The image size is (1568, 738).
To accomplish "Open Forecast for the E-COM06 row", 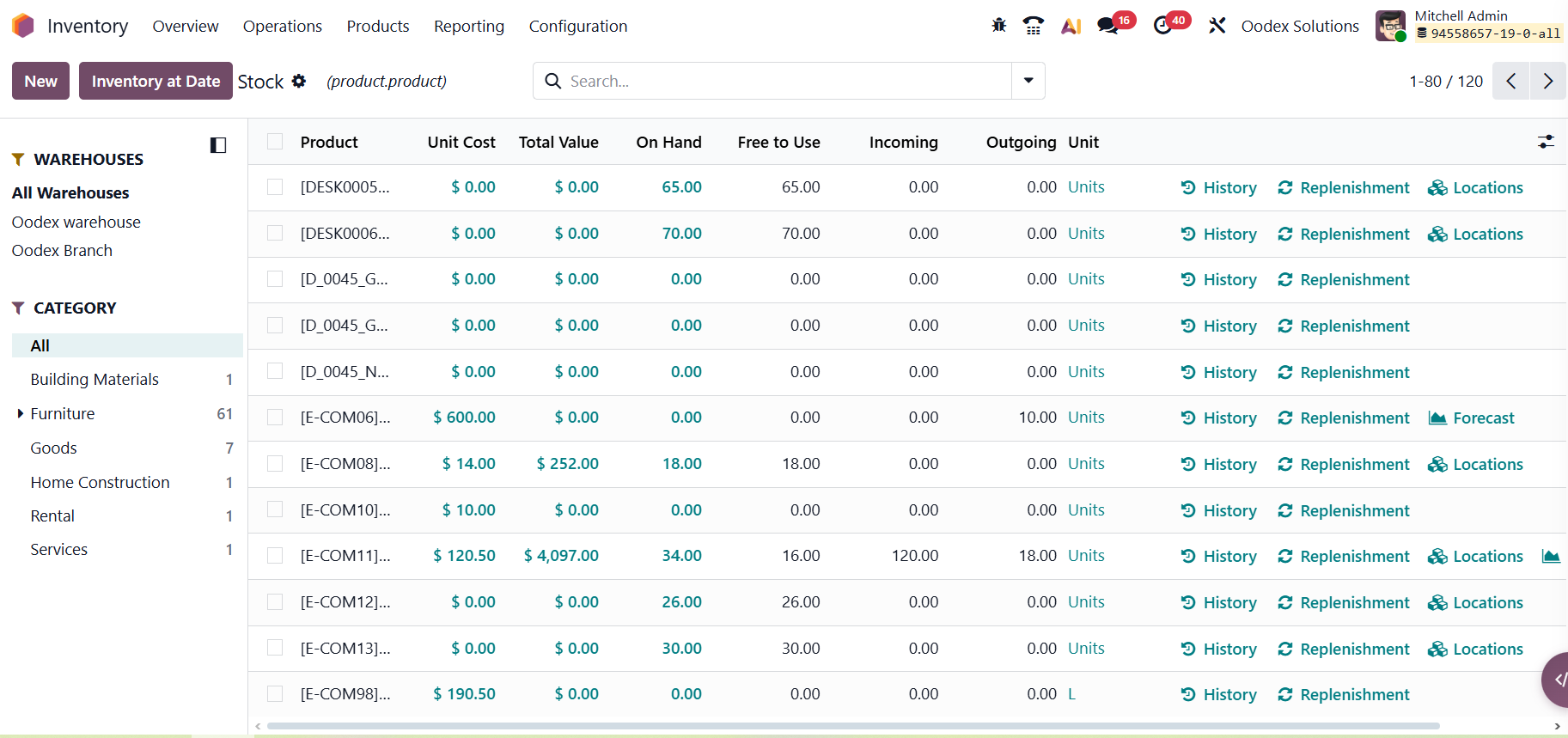I will click(x=1471, y=418).
